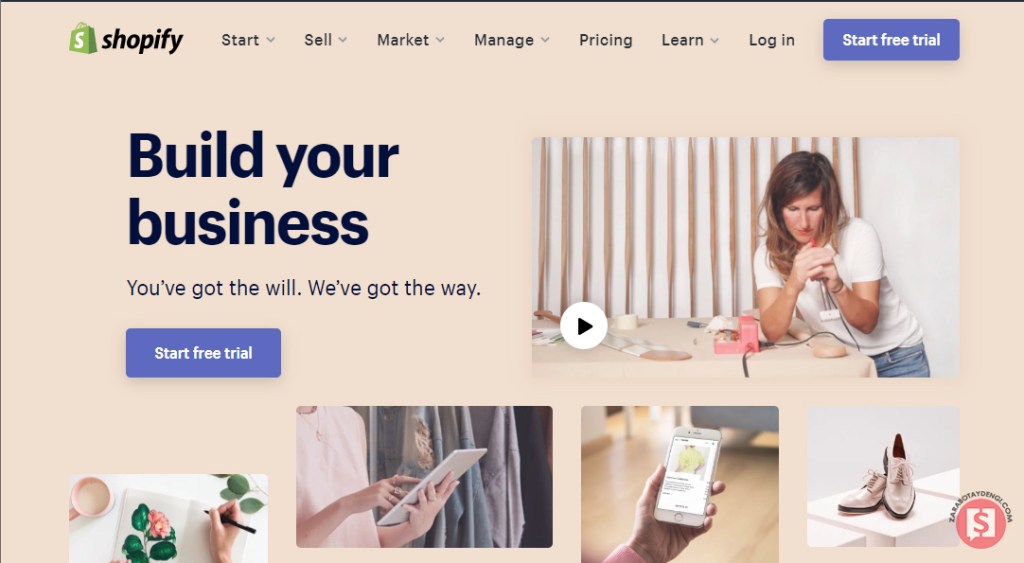The image size is (1024, 563).
Task: Click the Shopify shopping bag logo icon
Action: click(83, 39)
